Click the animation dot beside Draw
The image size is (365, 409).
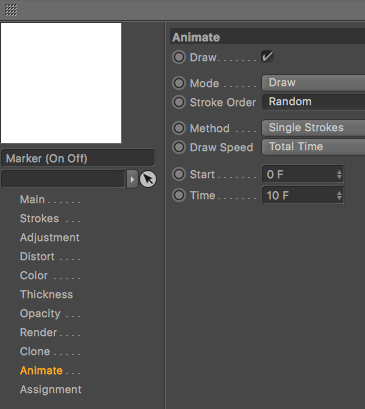179,57
